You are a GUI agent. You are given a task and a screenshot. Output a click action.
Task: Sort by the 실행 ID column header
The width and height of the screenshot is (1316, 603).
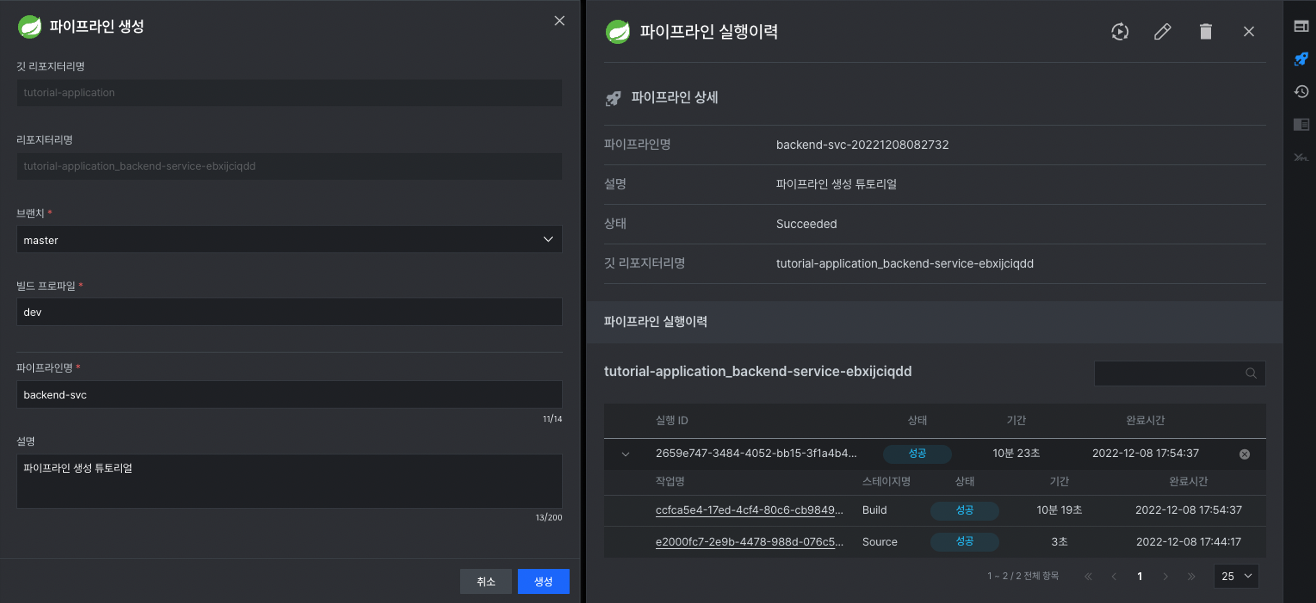[672, 421]
